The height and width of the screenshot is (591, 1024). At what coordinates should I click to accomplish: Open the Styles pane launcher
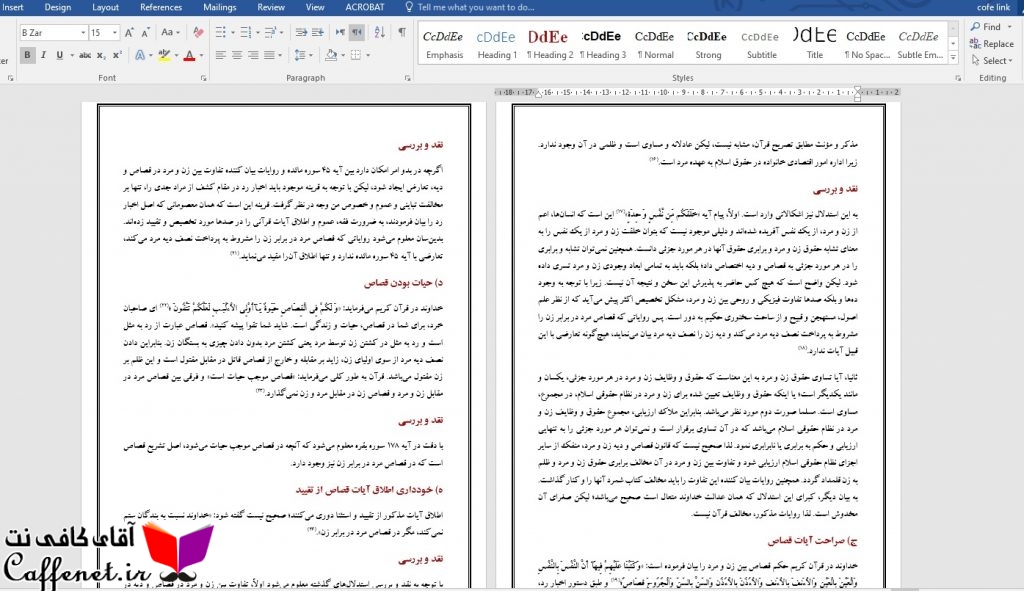958,78
